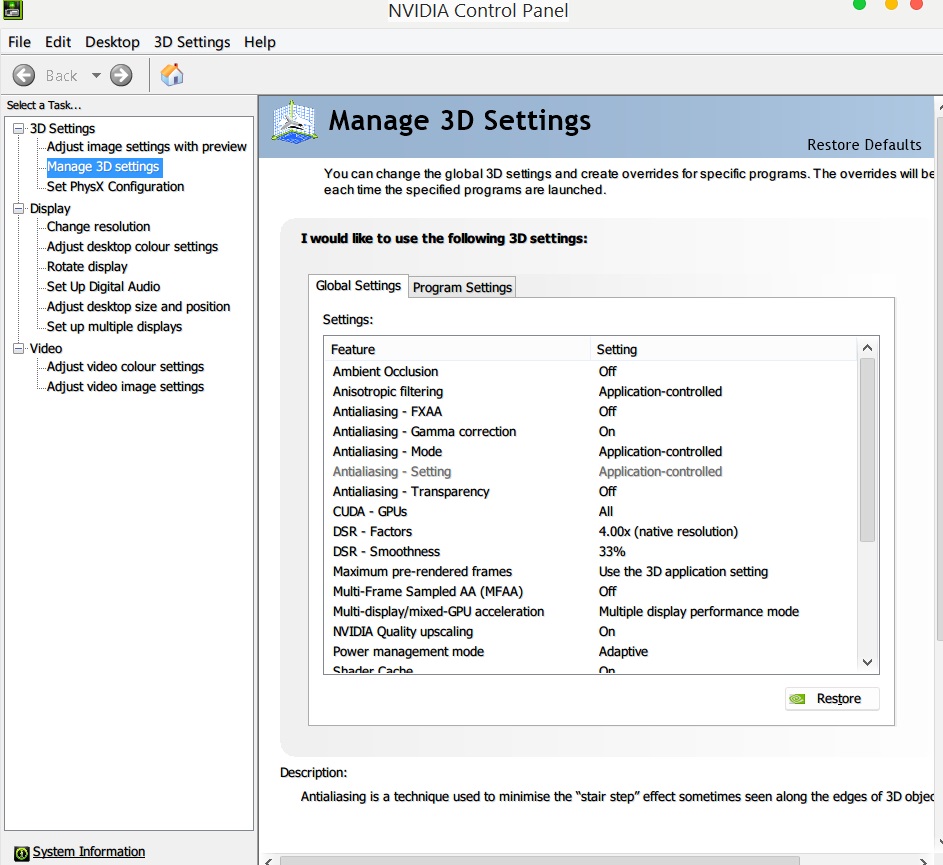Screen dimensions: 943x865
Task: Collapse the Display tree node
Action: click(19, 208)
